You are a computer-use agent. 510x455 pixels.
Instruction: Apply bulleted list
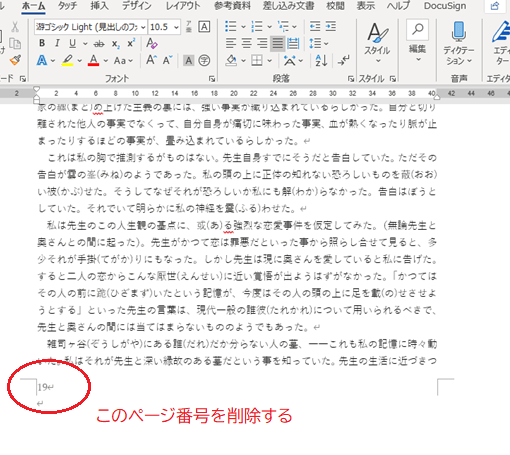coord(231,26)
